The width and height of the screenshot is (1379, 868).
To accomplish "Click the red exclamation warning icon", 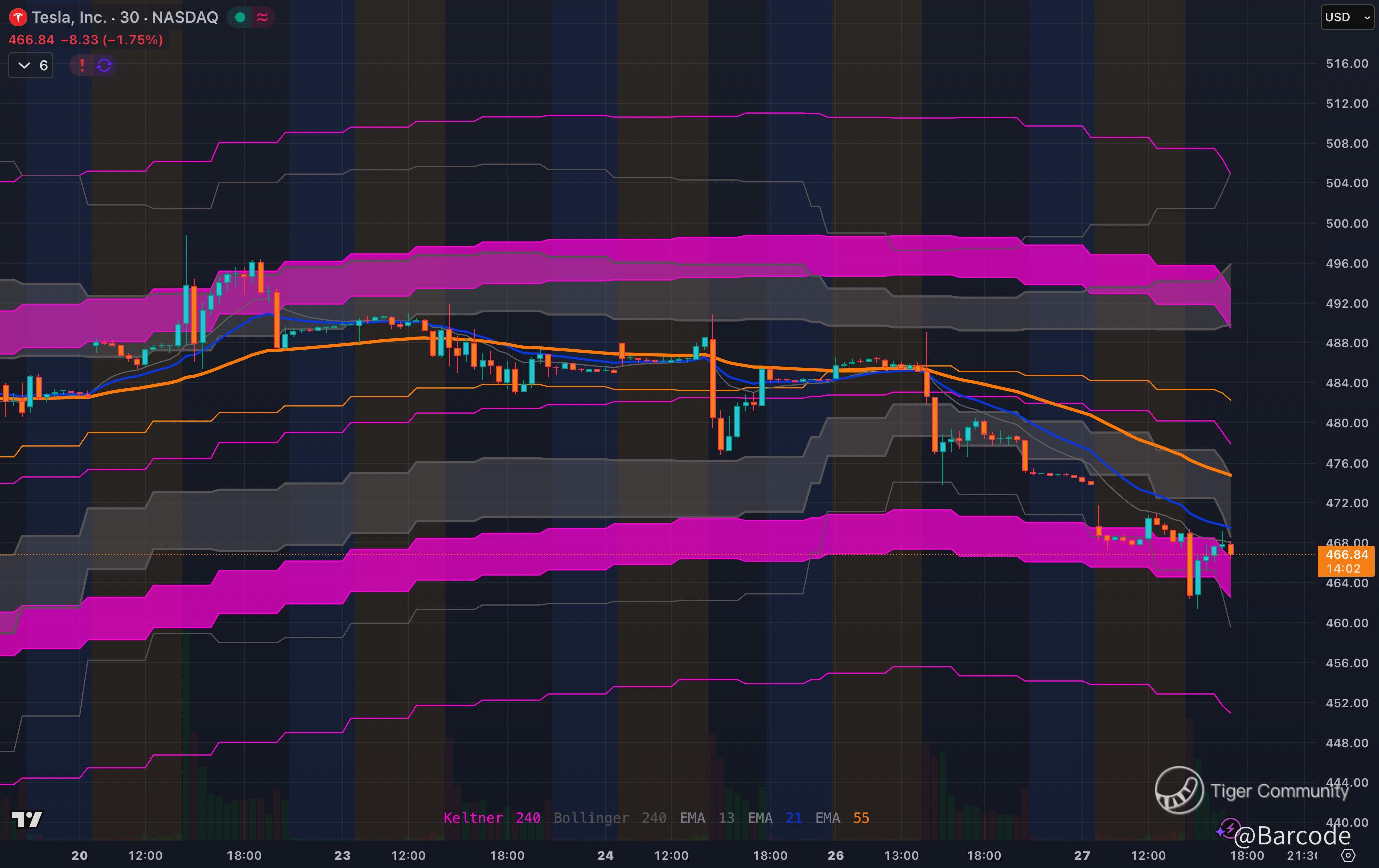I will (x=82, y=65).
